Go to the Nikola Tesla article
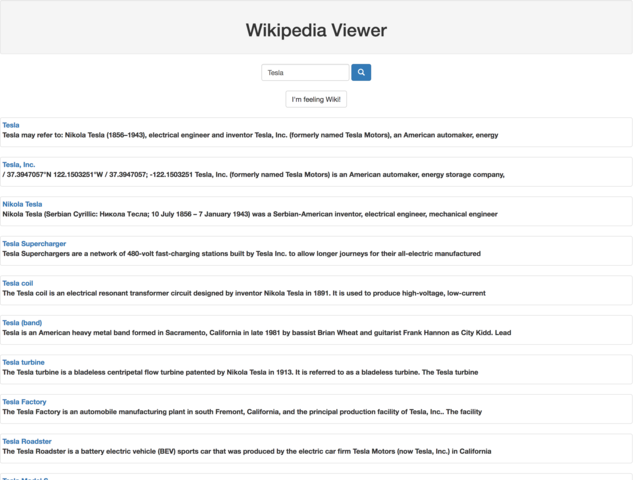Image resolution: width=640 pixels, height=480 pixels. click(x=22, y=204)
